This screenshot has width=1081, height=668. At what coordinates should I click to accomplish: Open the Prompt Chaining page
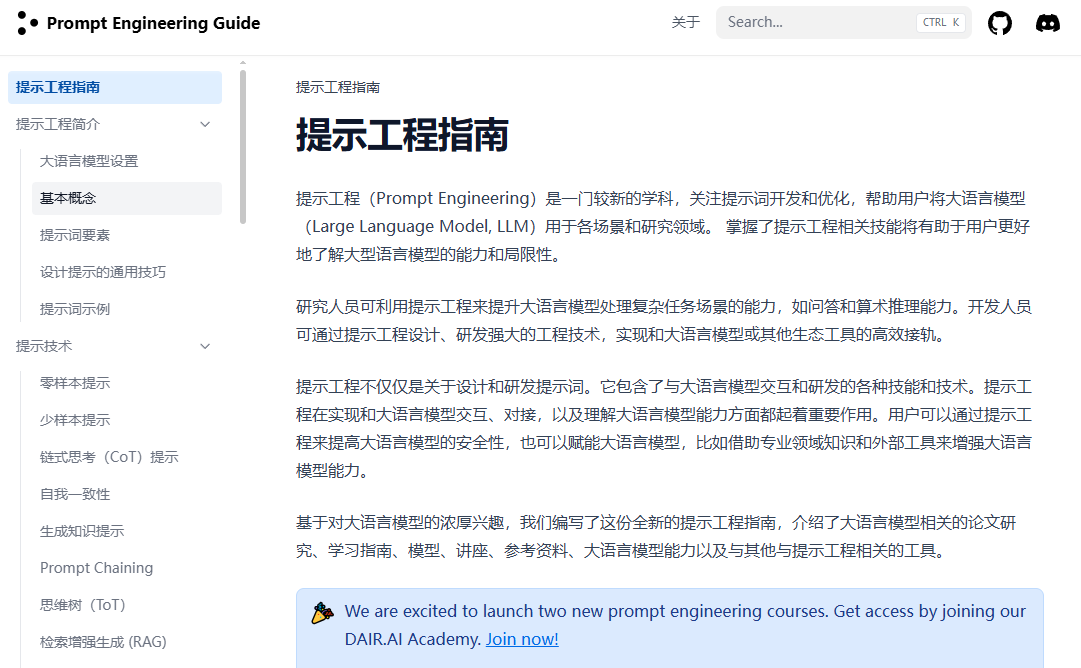[x=96, y=568]
